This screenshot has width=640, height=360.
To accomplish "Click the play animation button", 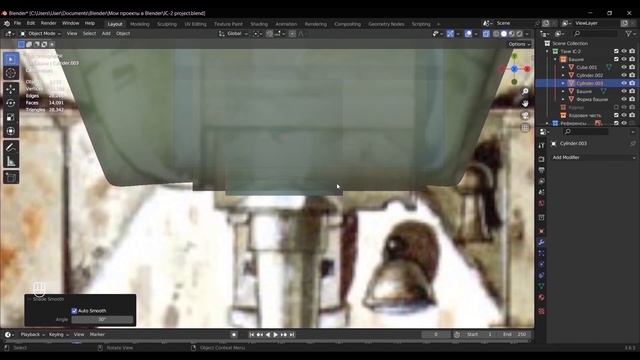I will click(x=276, y=335).
